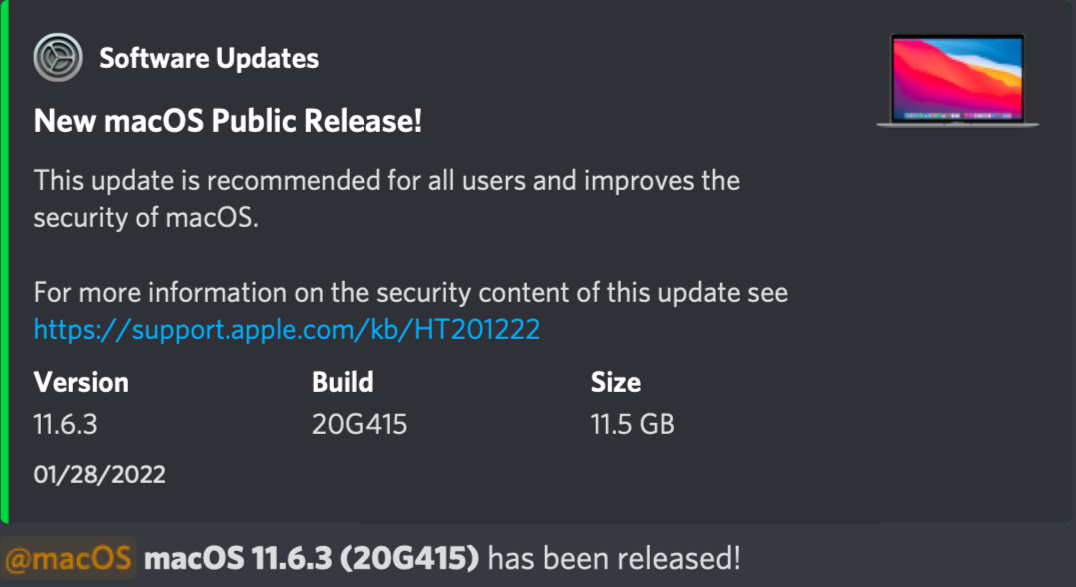1076x587 pixels.
Task: Click the "Build" field heading
Action: coord(342,382)
